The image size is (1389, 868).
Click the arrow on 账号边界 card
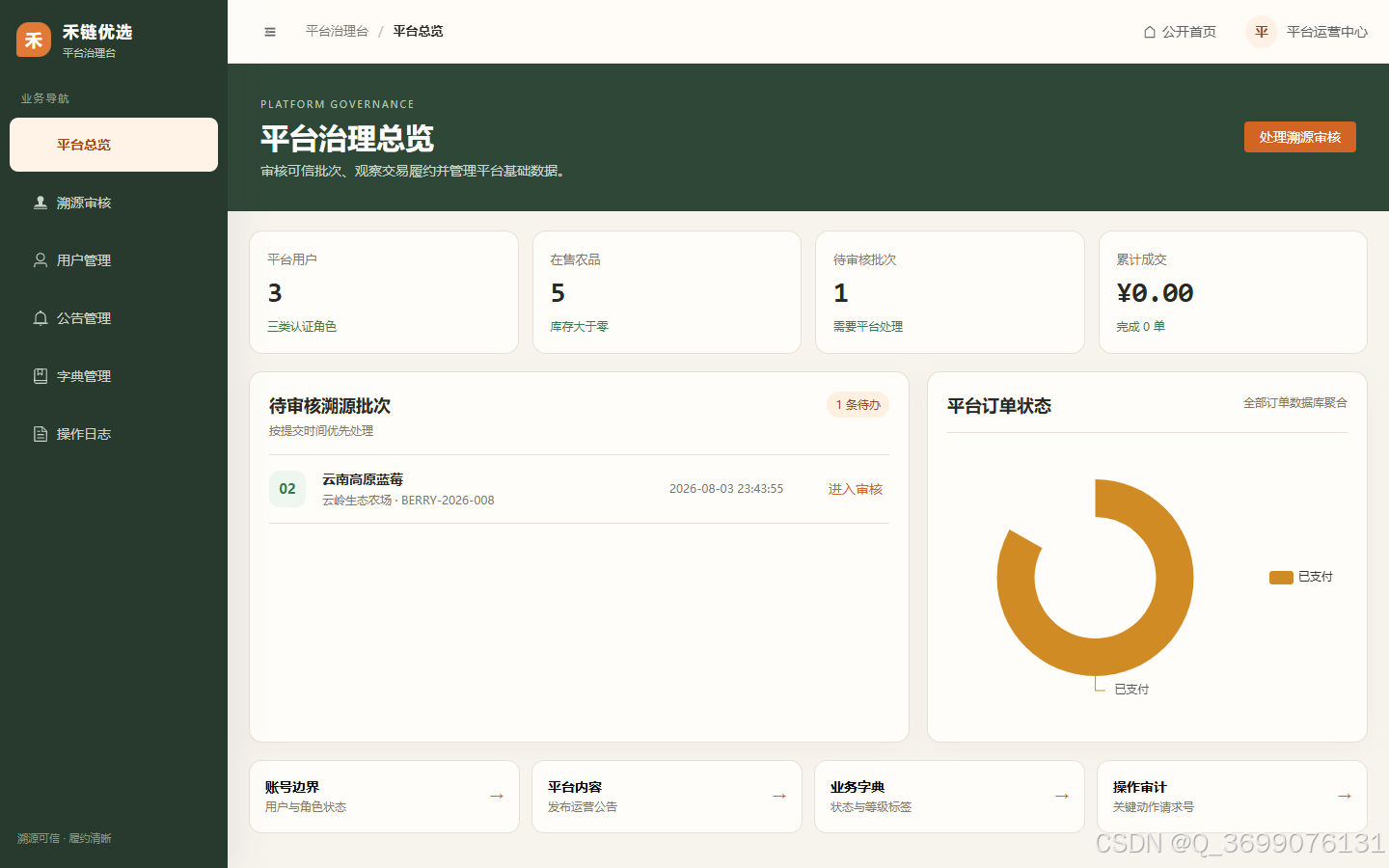tap(497, 797)
